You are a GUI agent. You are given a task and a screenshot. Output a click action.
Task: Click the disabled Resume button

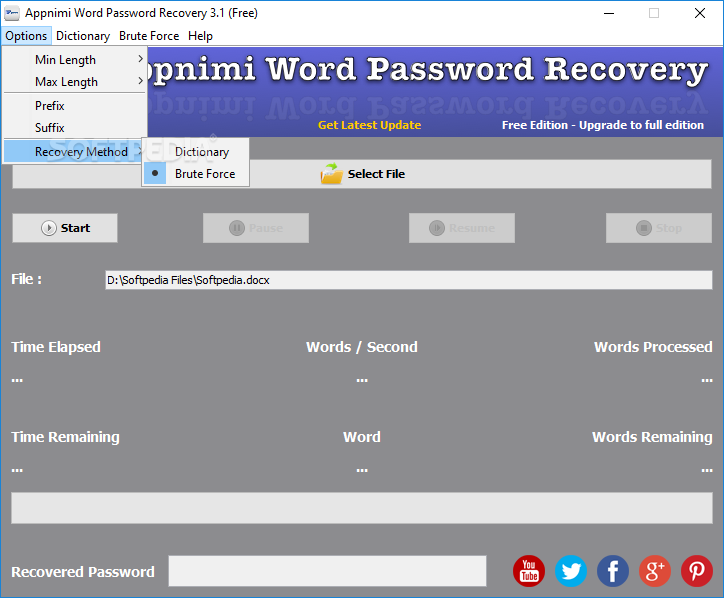pyautogui.click(x=462, y=228)
